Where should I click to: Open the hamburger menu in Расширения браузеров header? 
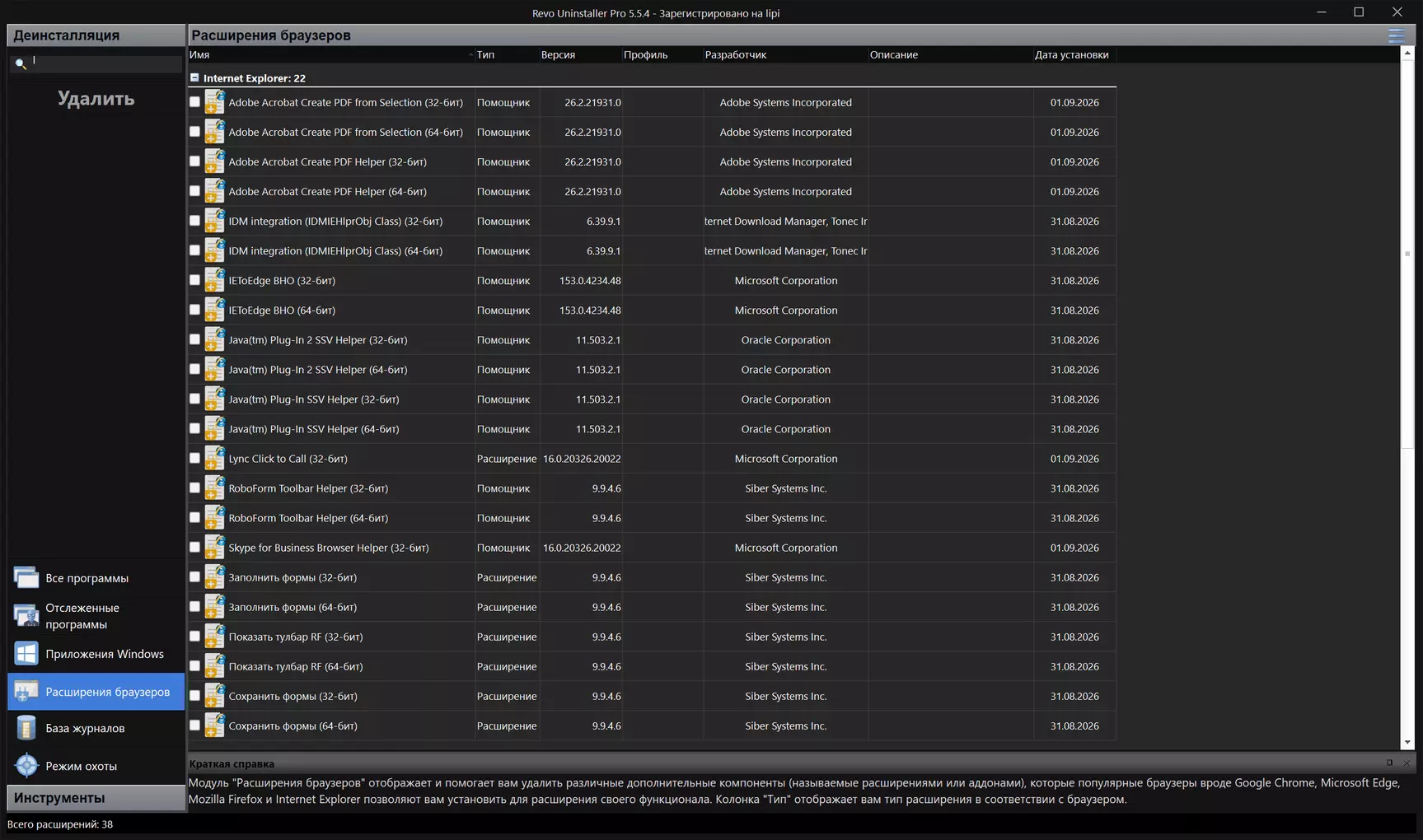click(x=1396, y=35)
